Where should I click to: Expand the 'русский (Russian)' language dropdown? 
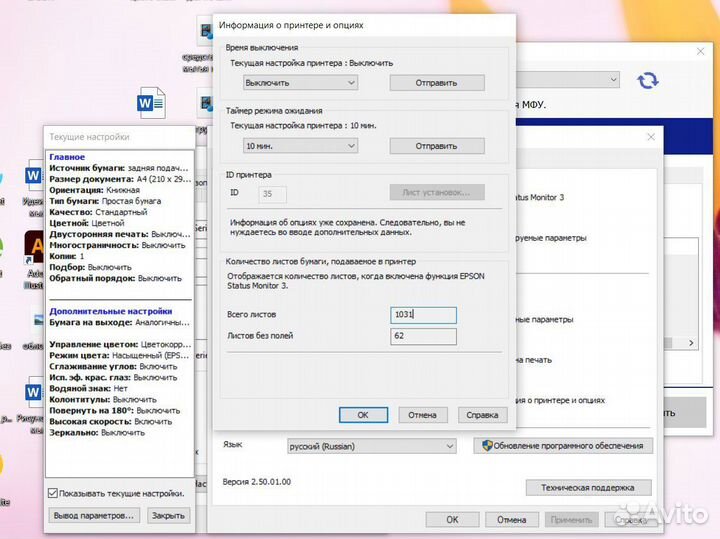click(x=372, y=446)
